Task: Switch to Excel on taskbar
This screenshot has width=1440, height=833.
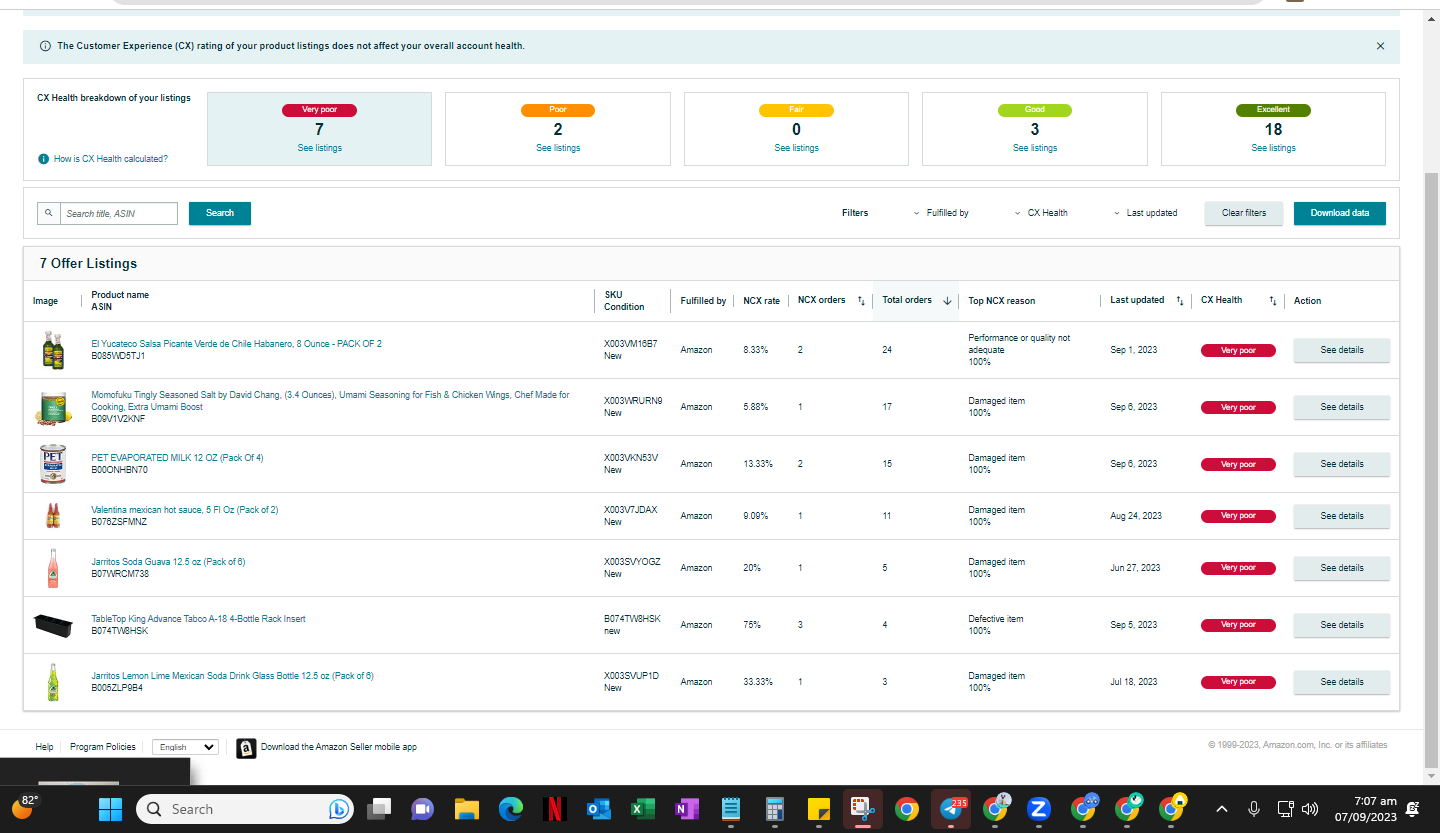Action: coord(643,809)
